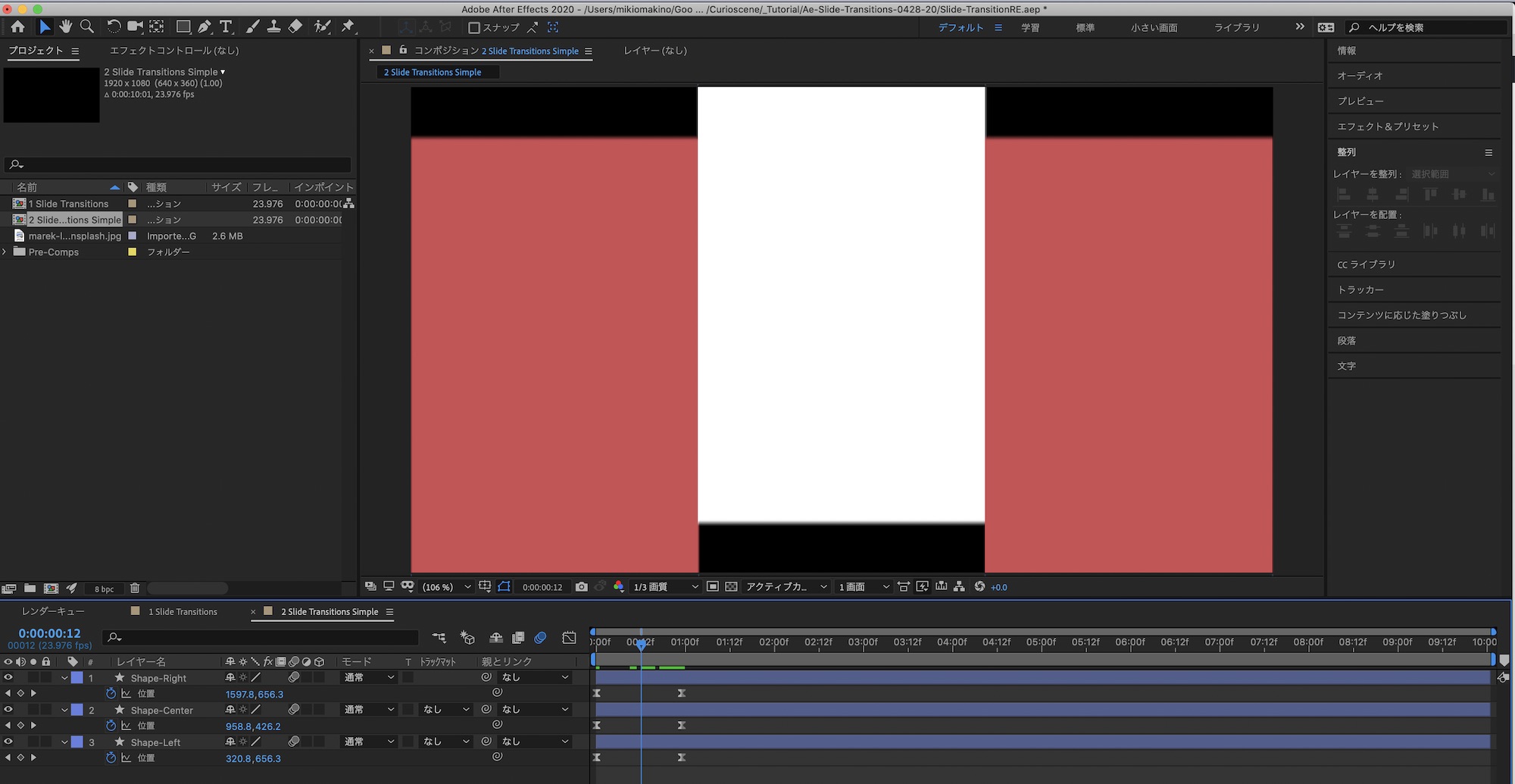Select the Type text tool

[226, 27]
